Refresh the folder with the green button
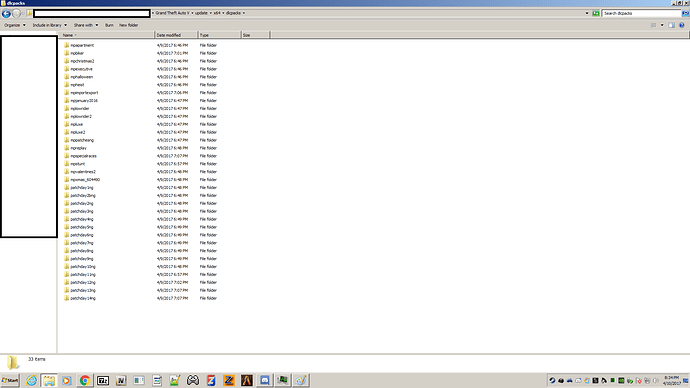This screenshot has height=388, width=690. [596, 13]
